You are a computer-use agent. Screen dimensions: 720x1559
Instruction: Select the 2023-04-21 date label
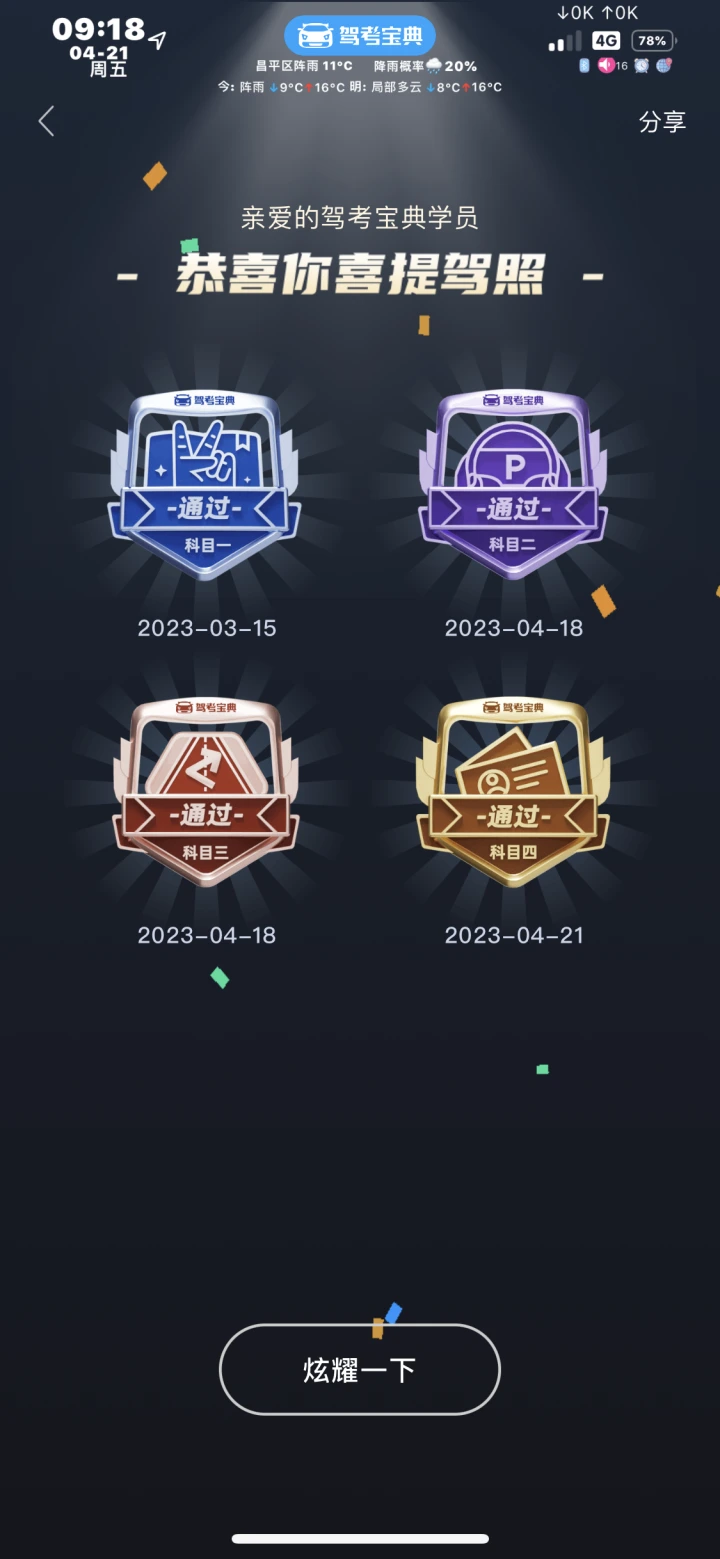[x=514, y=935]
